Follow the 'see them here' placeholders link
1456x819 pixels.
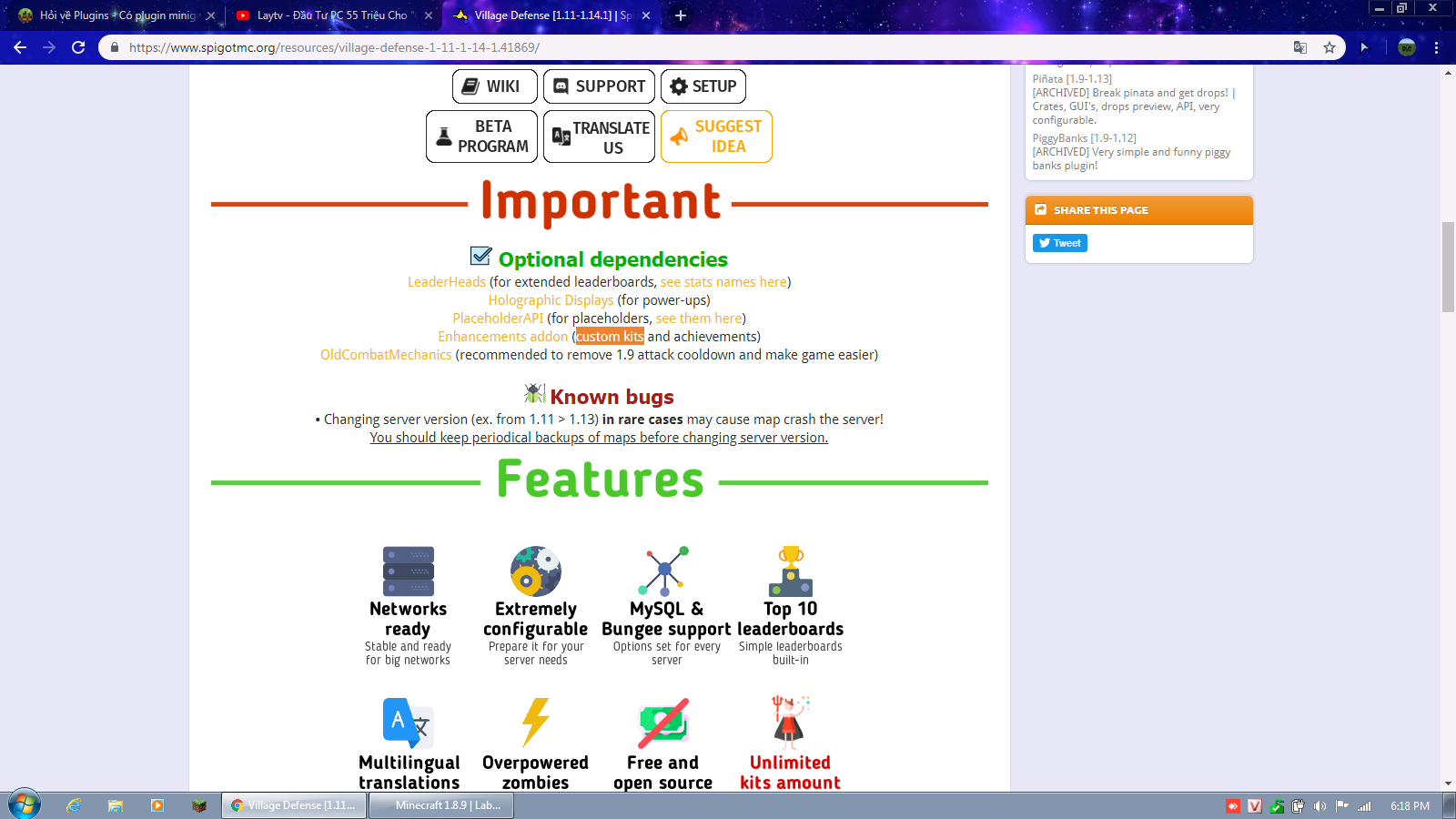click(x=699, y=318)
